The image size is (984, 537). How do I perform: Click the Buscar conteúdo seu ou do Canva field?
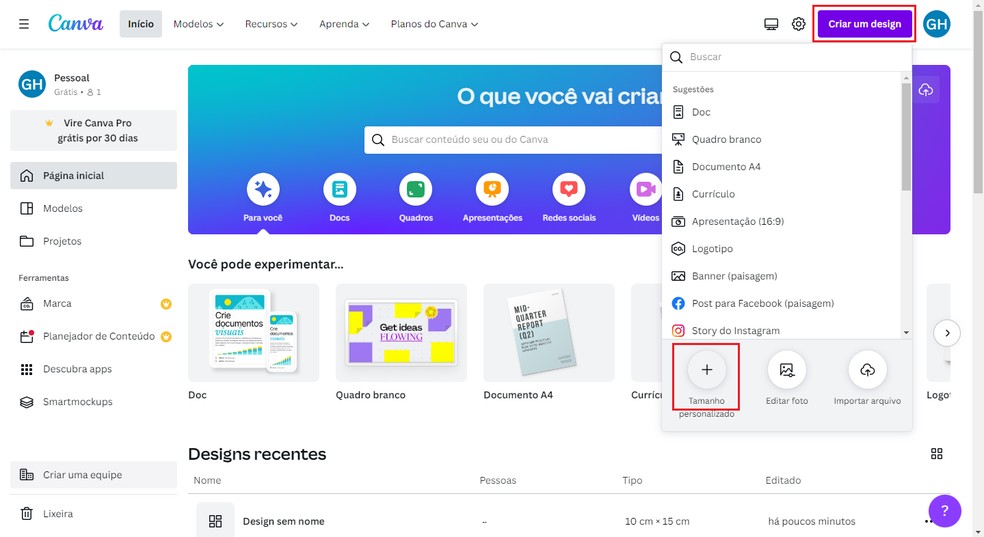[513, 139]
